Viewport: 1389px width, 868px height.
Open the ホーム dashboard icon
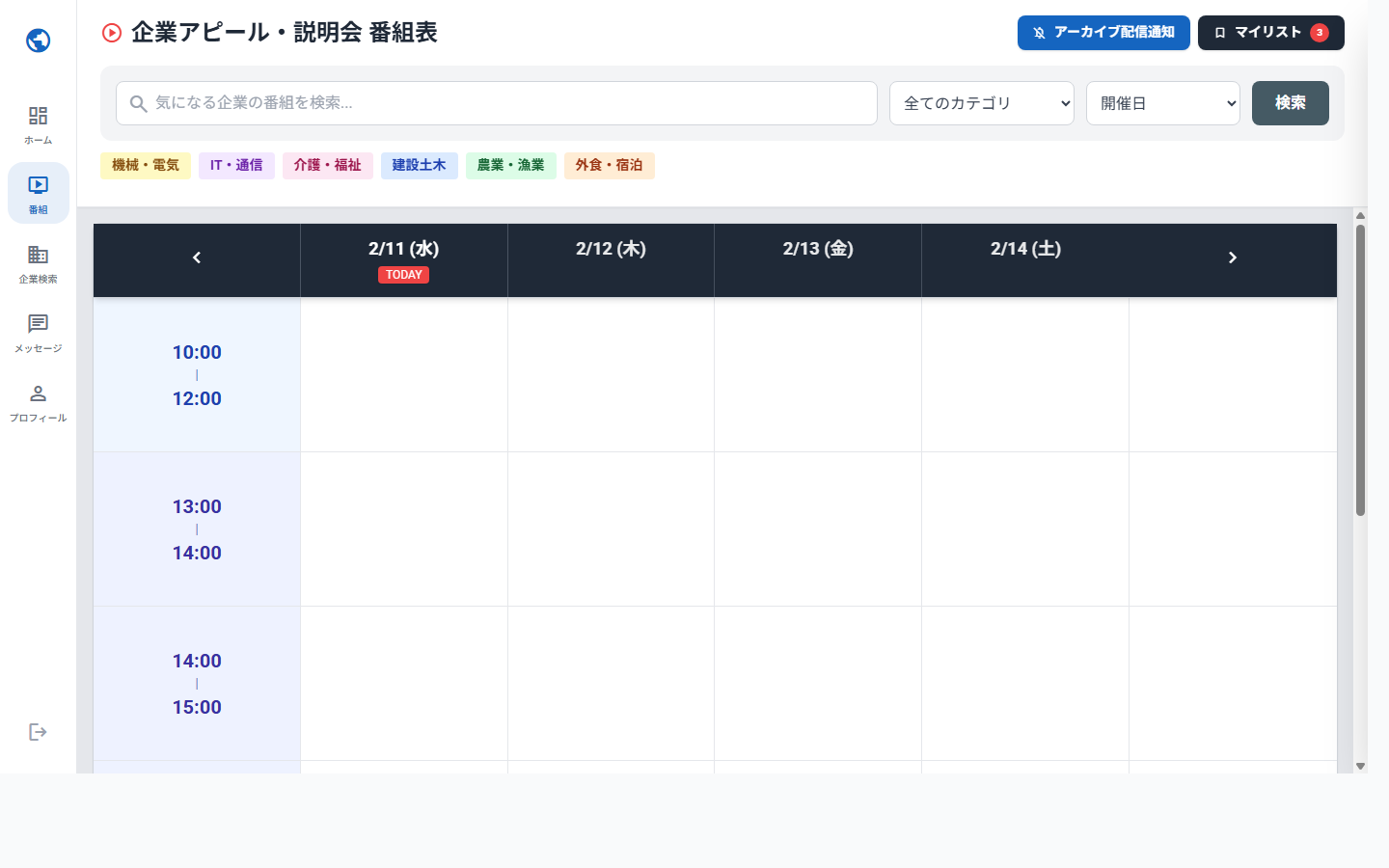(39, 117)
